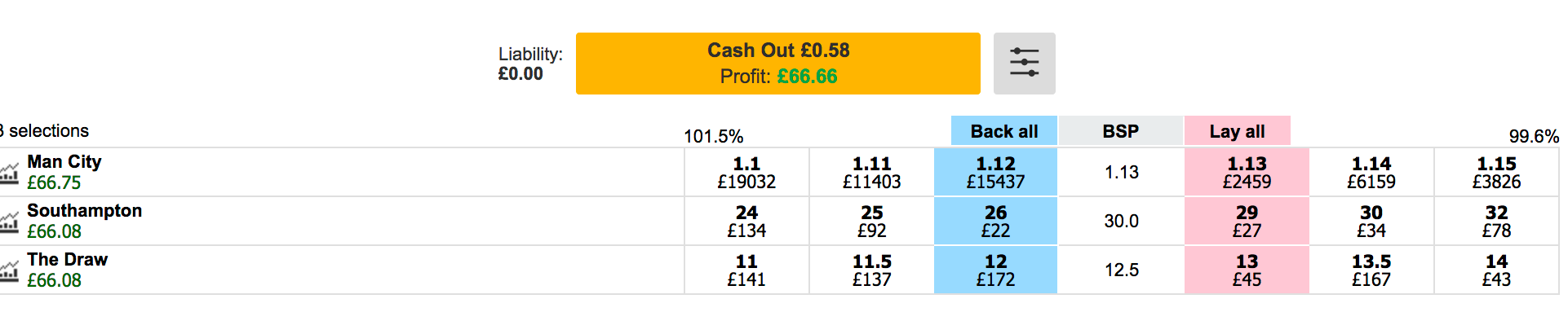Screen dimensions: 1568x334
Task: Select the BSP column header
Action: [x=1121, y=131]
